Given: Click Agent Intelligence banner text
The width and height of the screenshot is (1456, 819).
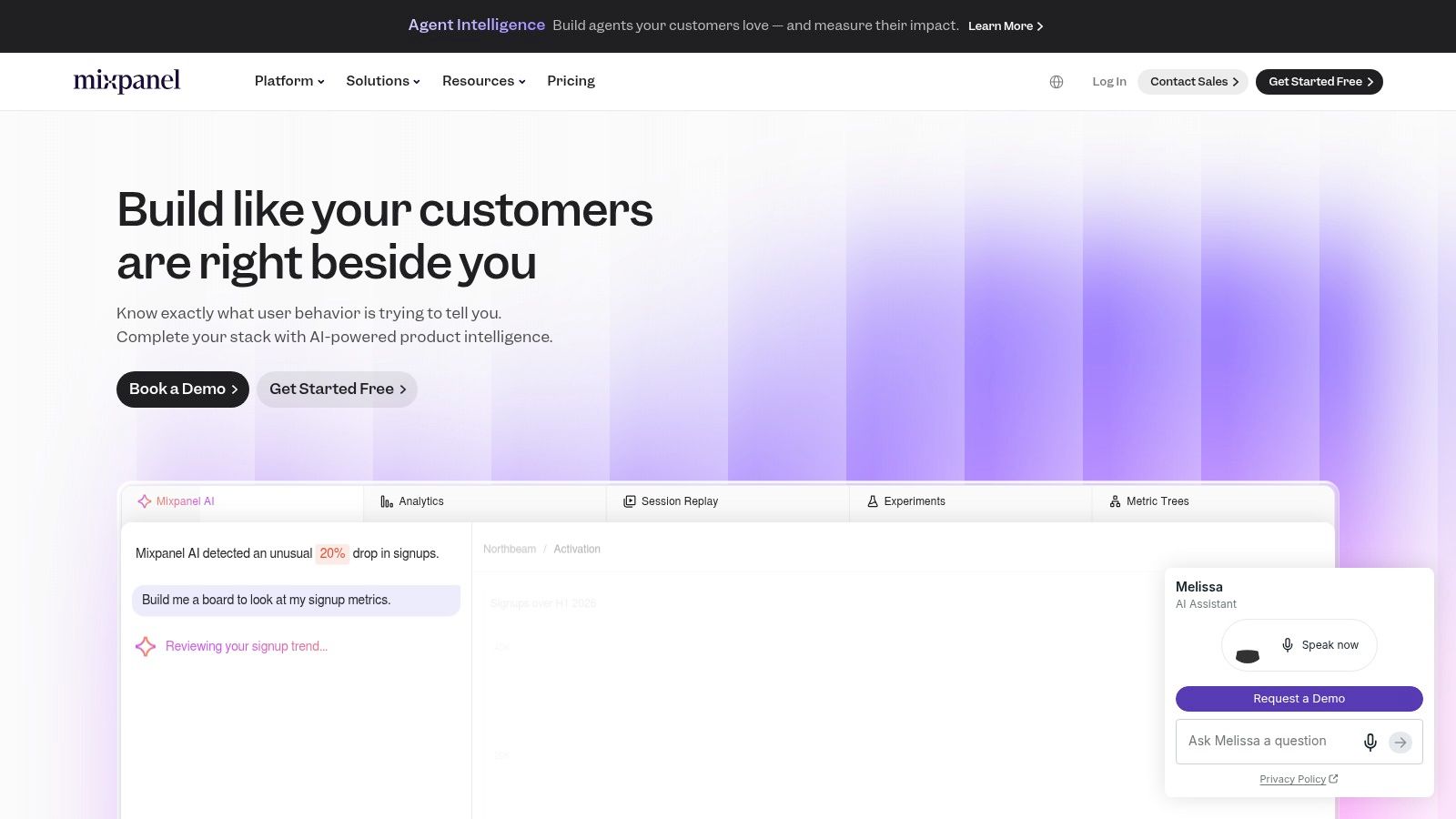Looking at the screenshot, I should 476,25.
